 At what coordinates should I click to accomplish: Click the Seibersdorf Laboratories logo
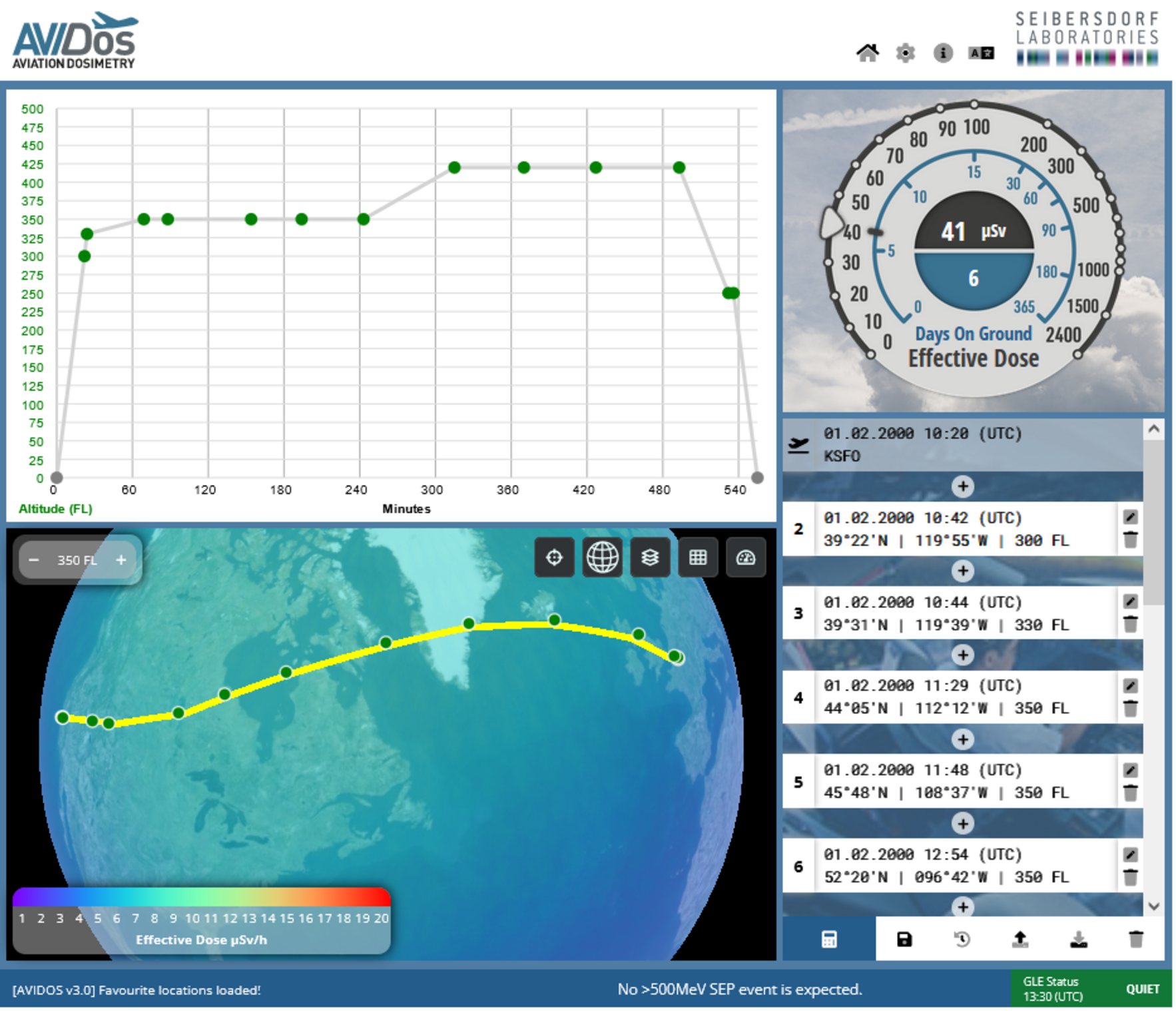pos(1087,38)
